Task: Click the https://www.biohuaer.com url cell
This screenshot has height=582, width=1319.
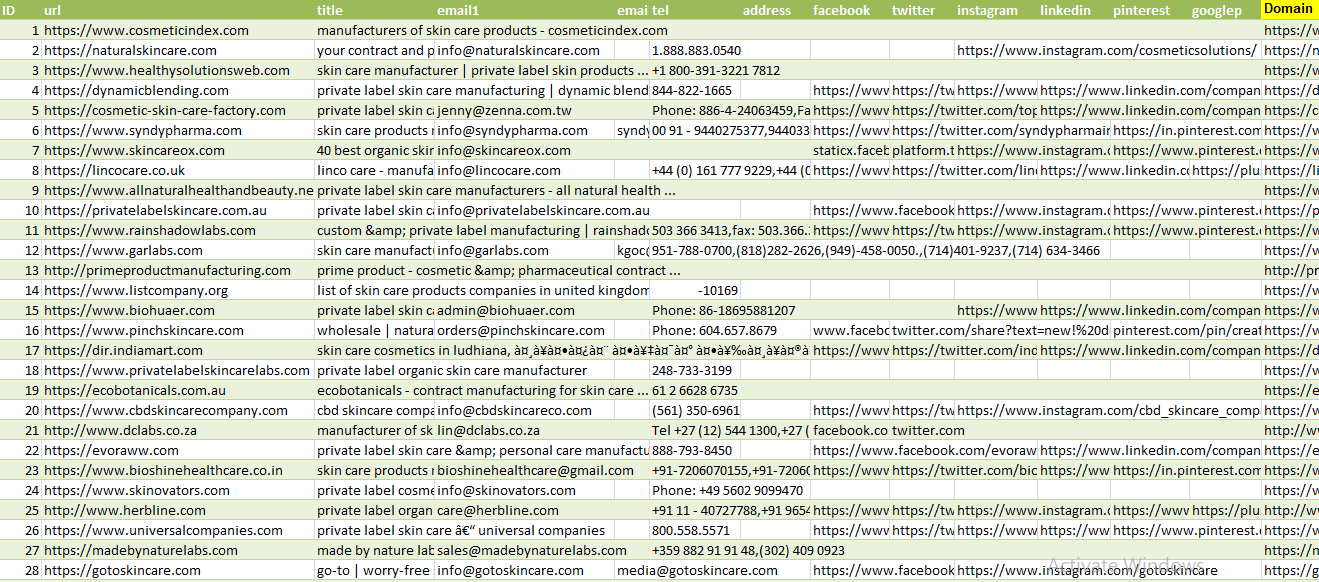Action: click(x=178, y=310)
